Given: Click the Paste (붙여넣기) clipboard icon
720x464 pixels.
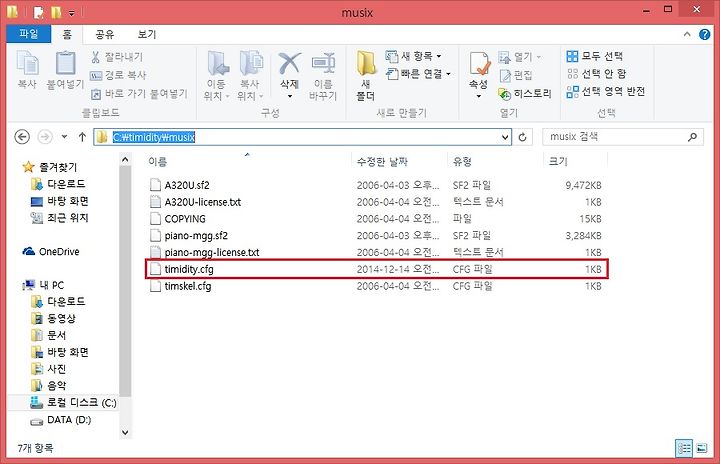Looking at the screenshot, I should pos(65,63).
